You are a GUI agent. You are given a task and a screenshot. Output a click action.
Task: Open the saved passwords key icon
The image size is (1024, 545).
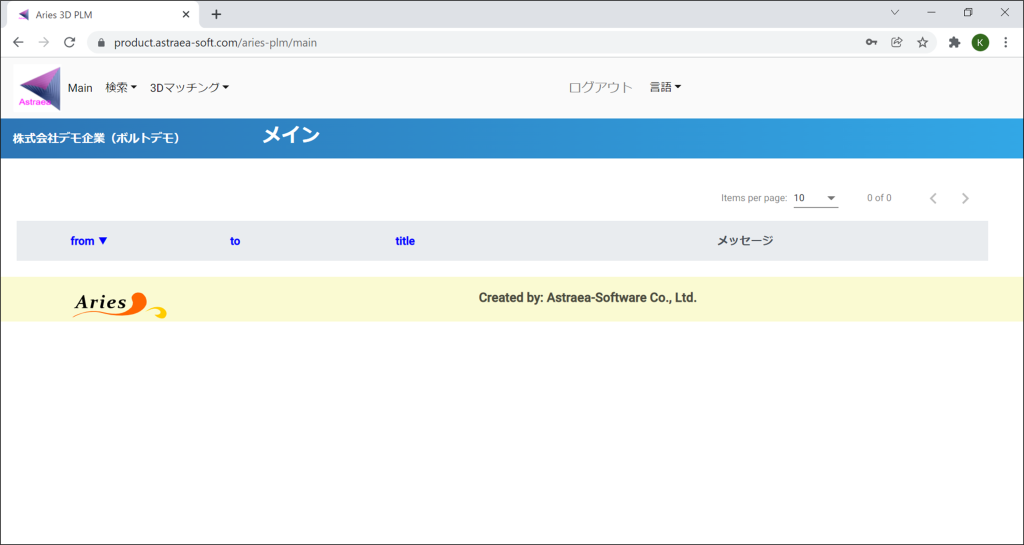871,42
